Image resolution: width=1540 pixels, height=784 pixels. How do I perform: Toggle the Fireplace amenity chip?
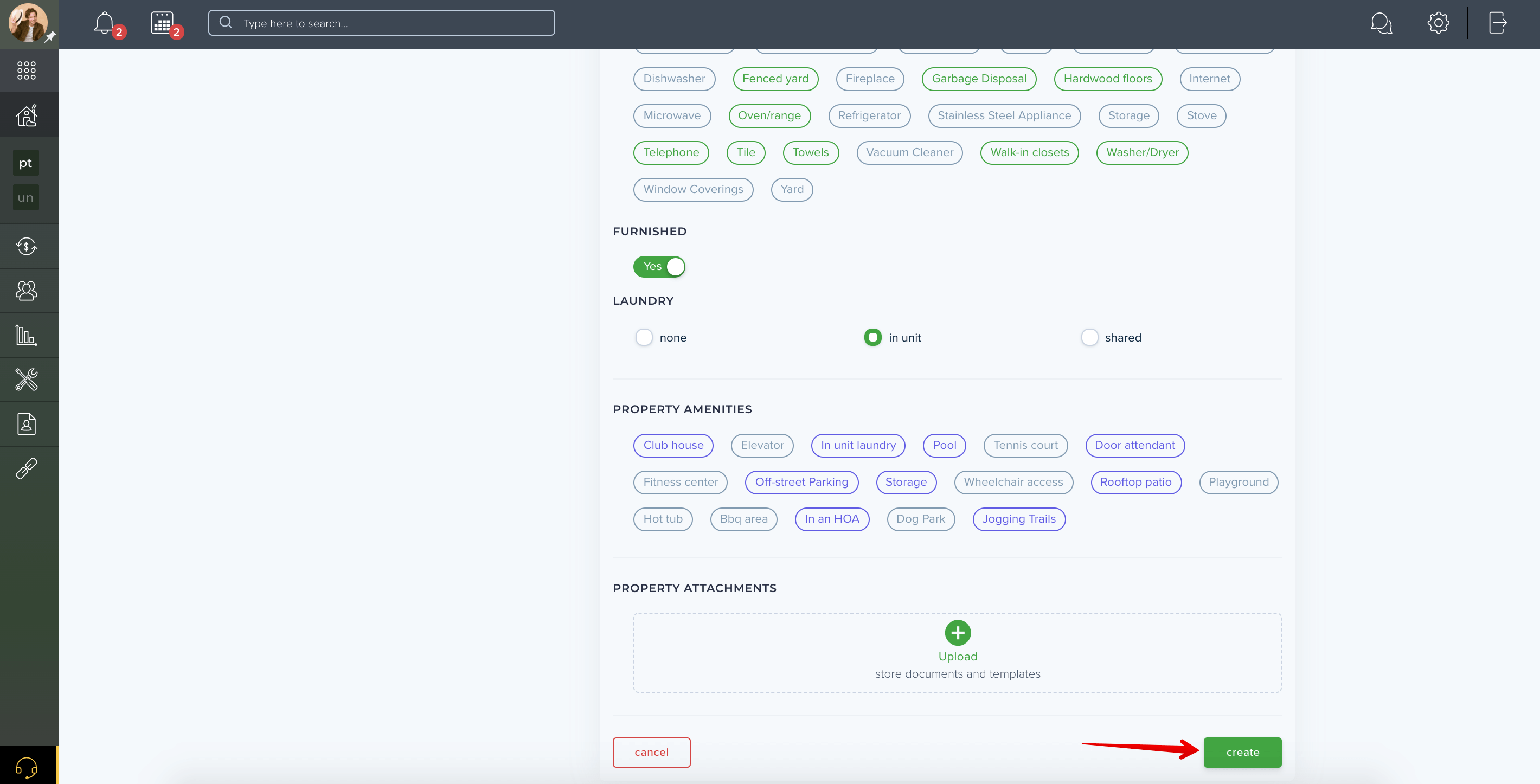click(870, 79)
